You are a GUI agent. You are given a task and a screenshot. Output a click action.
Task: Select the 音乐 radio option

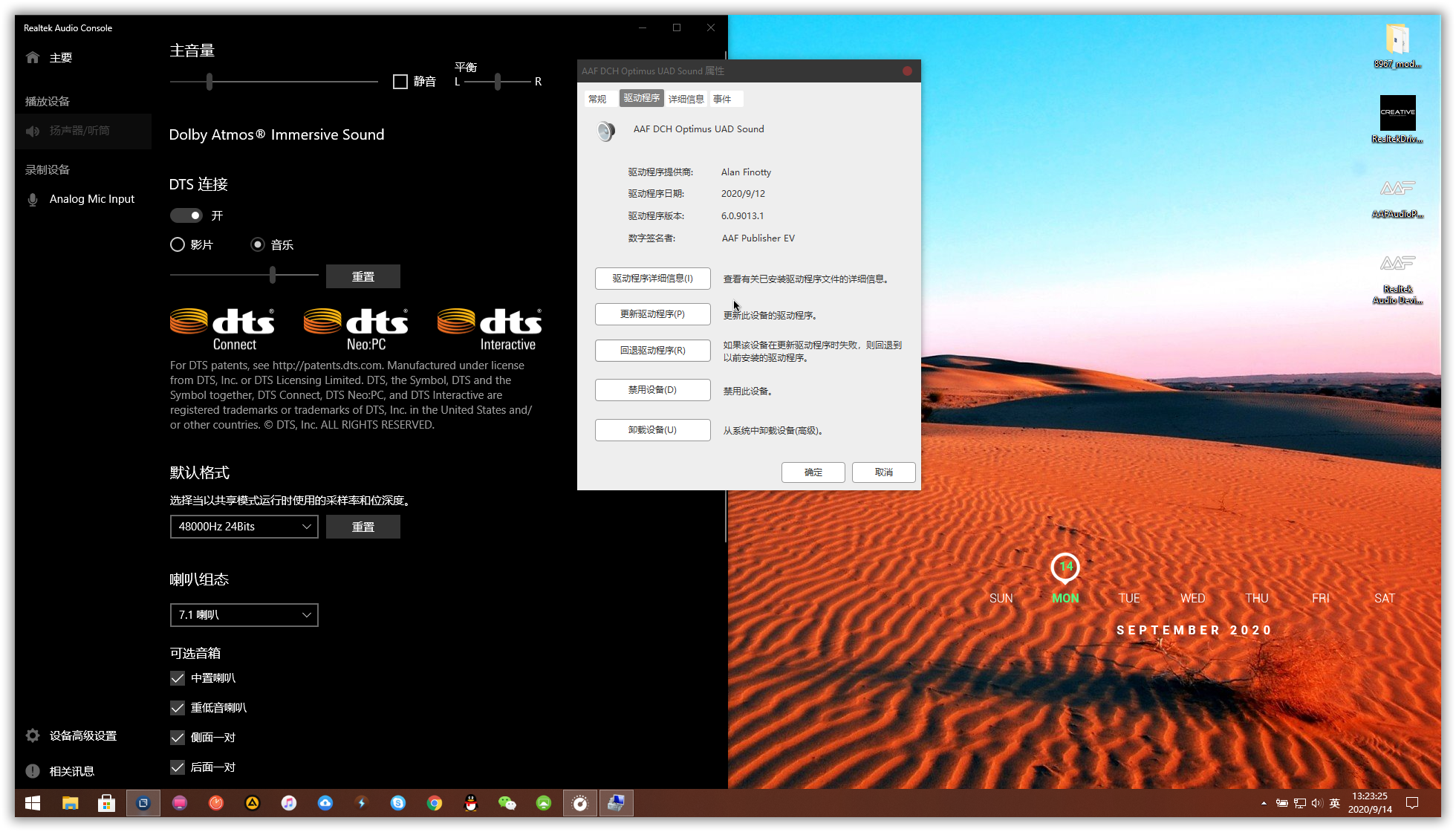click(258, 244)
